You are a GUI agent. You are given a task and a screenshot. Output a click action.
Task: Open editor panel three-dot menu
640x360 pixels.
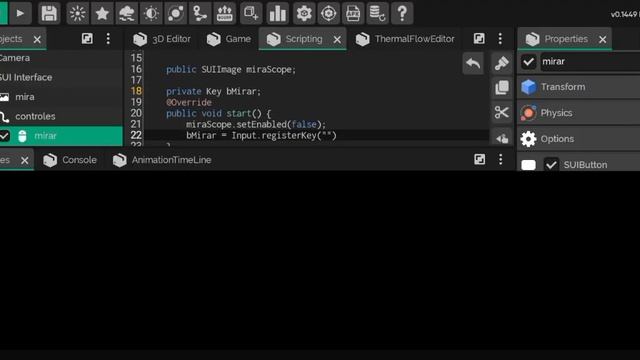[500, 39]
